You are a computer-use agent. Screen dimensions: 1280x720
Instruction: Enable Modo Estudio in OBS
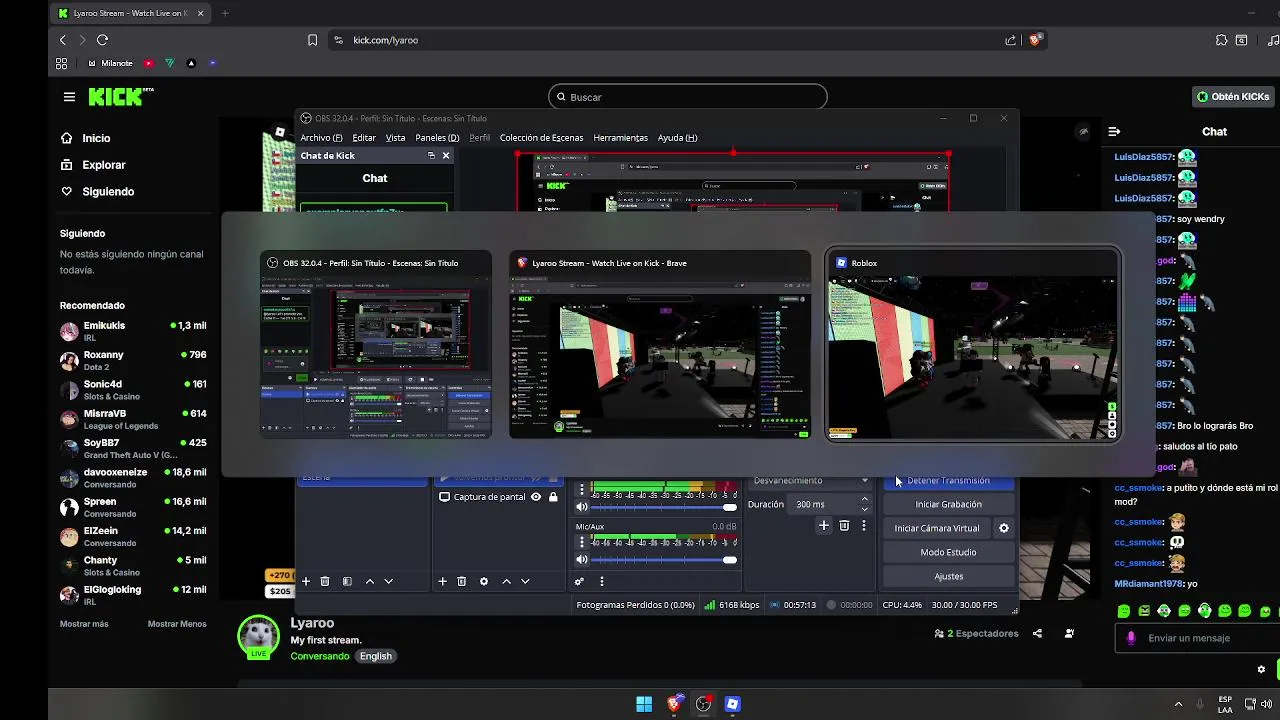pyautogui.click(x=948, y=552)
